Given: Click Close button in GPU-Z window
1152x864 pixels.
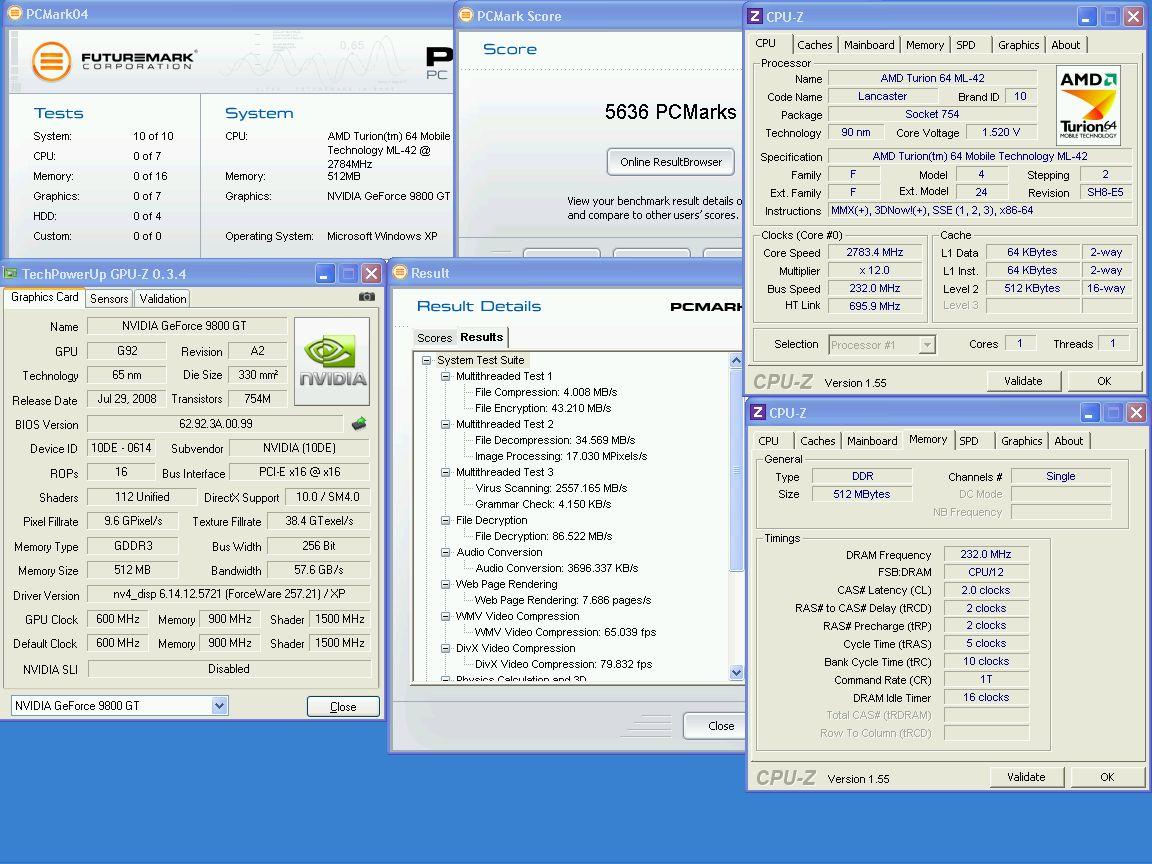Looking at the screenshot, I should 343,707.
